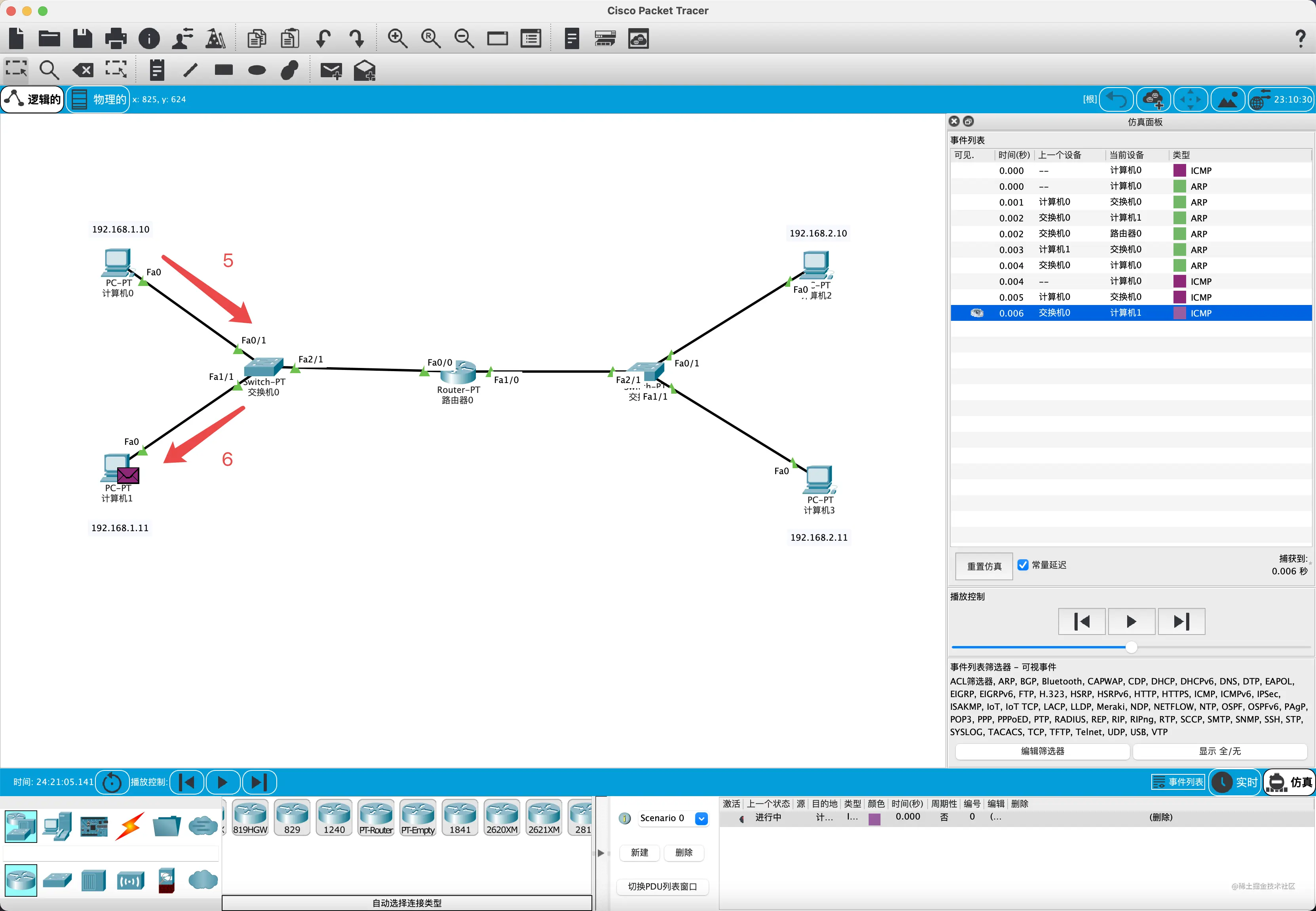The height and width of the screenshot is (911, 1316).
Task: Click the 显示 全/无 button
Action: (1219, 751)
